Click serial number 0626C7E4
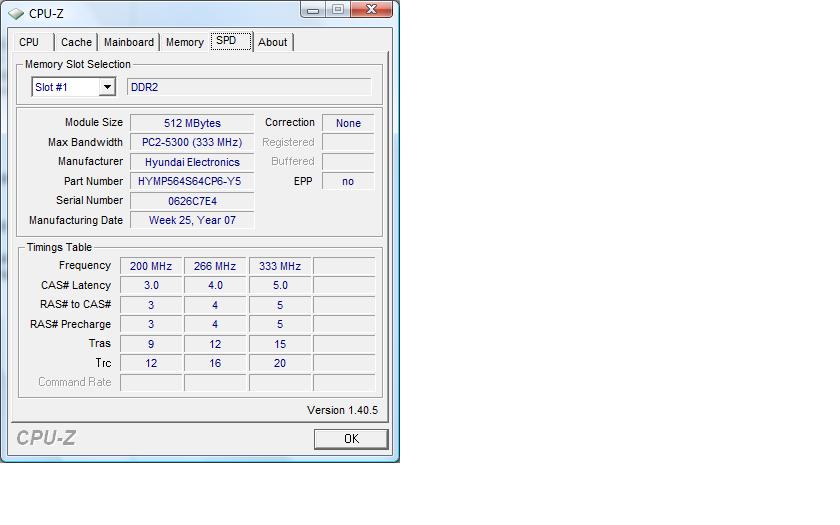The width and height of the screenshot is (840, 525). [x=192, y=201]
